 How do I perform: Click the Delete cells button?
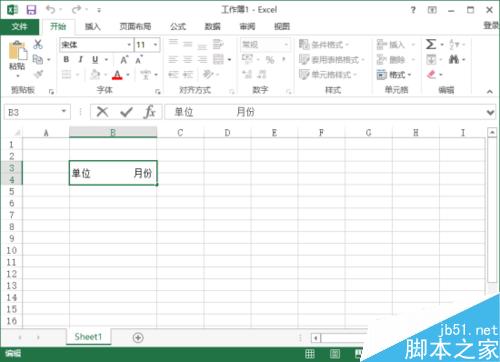coord(395,60)
